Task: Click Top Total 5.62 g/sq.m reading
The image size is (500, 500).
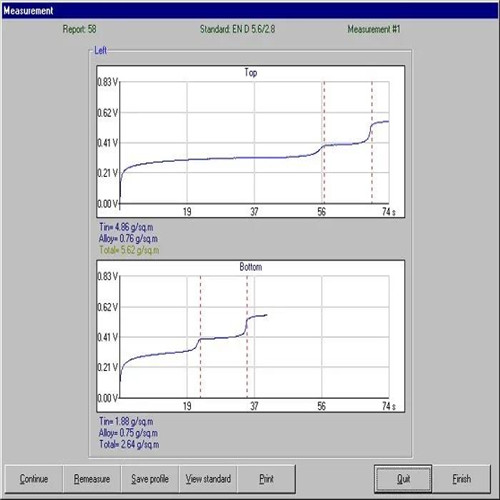Action: tap(129, 250)
